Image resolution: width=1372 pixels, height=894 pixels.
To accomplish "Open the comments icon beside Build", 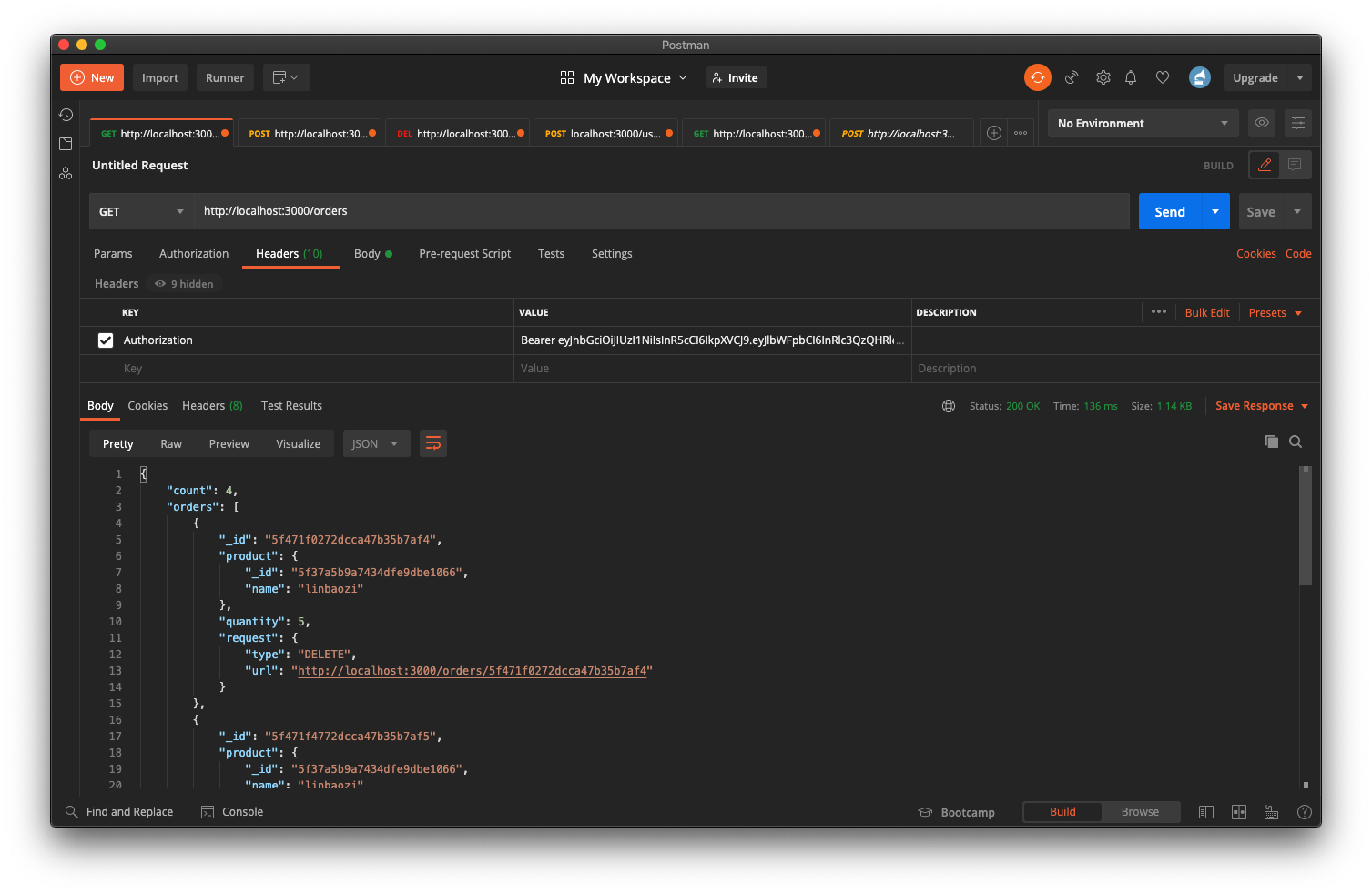I will (x=1295, y=165).
